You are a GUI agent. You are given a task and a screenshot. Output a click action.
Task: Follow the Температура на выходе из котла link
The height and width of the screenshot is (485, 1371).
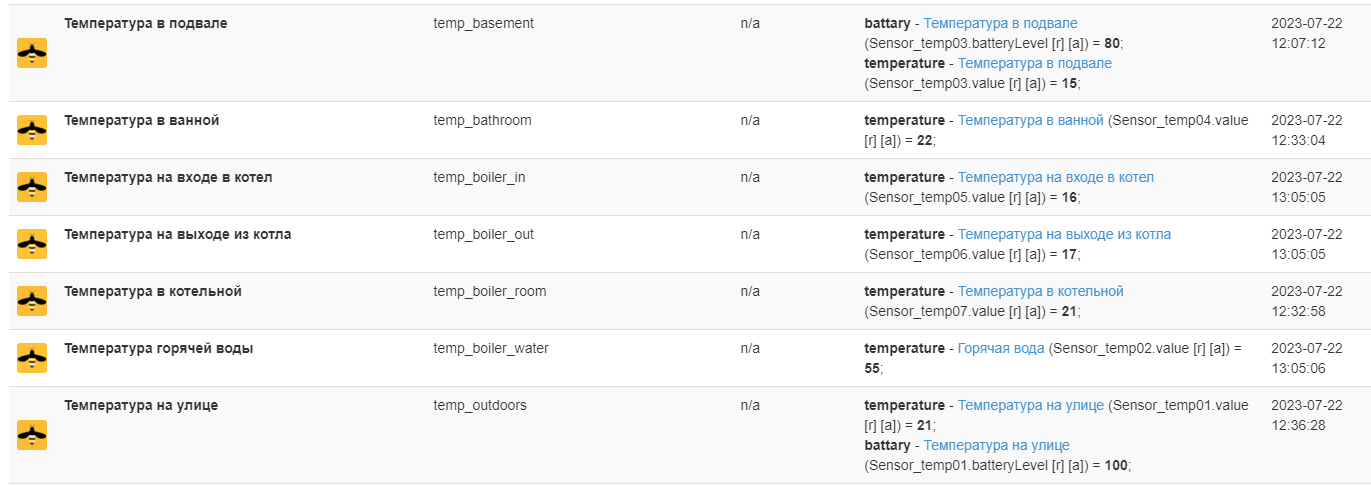click(1064, 234)
